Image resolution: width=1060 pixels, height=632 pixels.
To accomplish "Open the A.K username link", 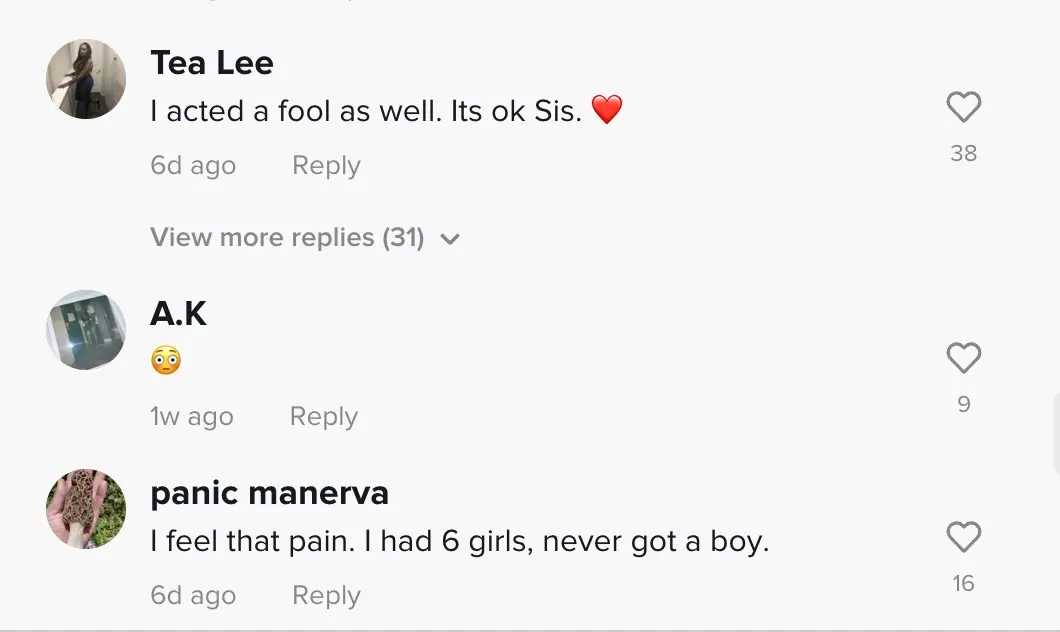I will point(178,314).
